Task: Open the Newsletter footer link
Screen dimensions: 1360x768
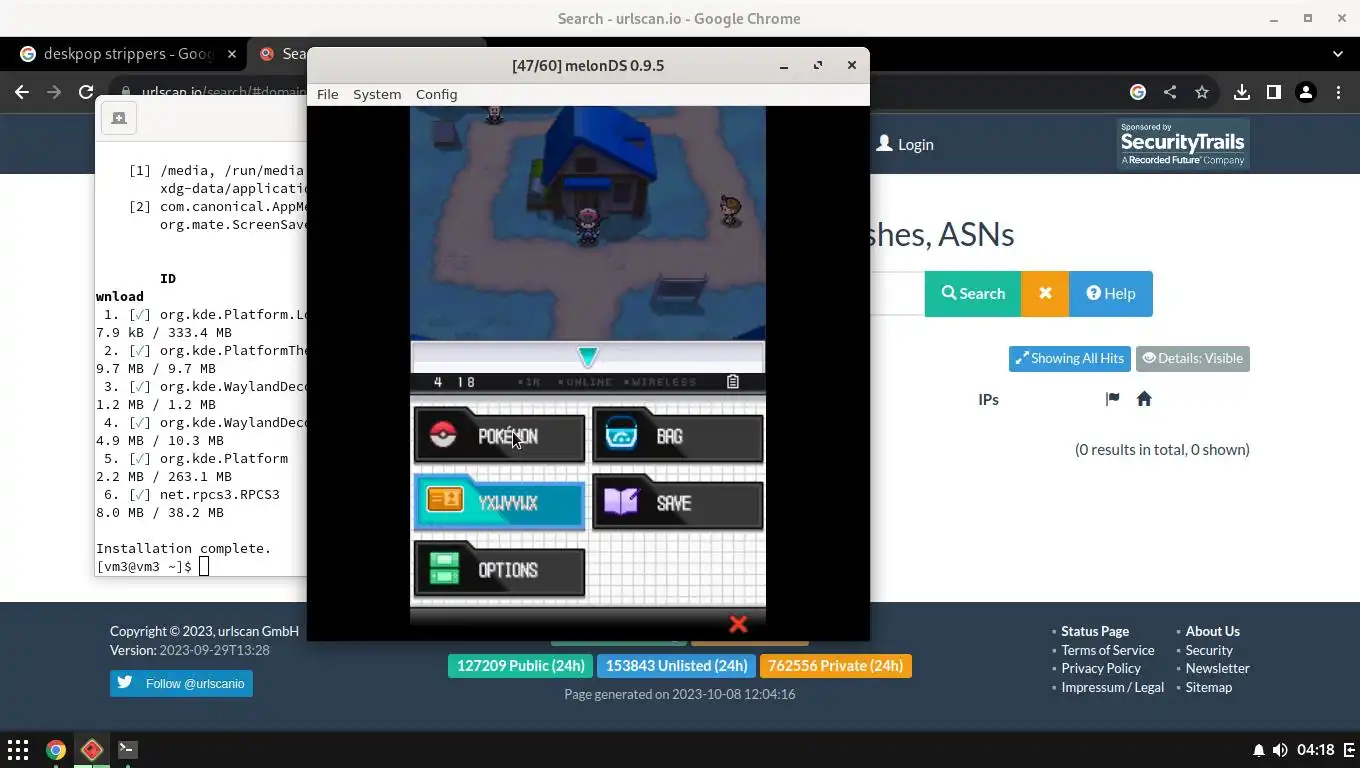Action: coord(1218,668)
